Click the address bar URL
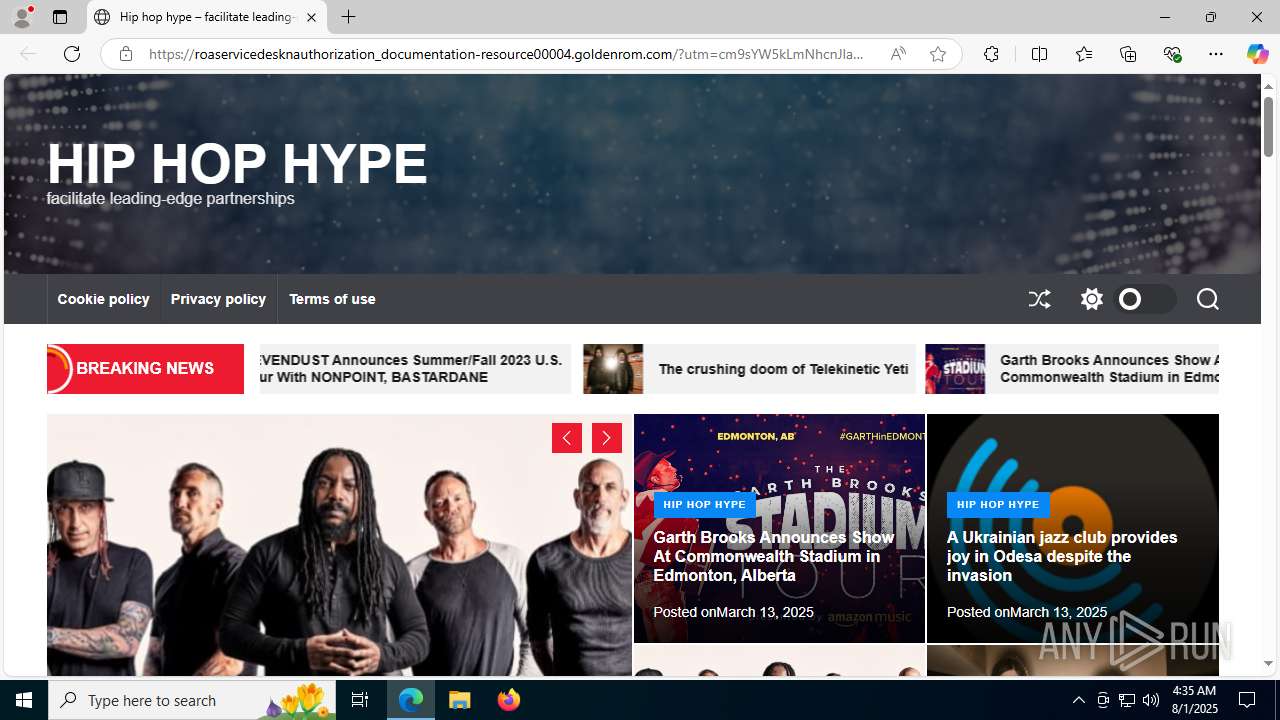The height and width of the screenshot is (720, 1280). [507, 54]
